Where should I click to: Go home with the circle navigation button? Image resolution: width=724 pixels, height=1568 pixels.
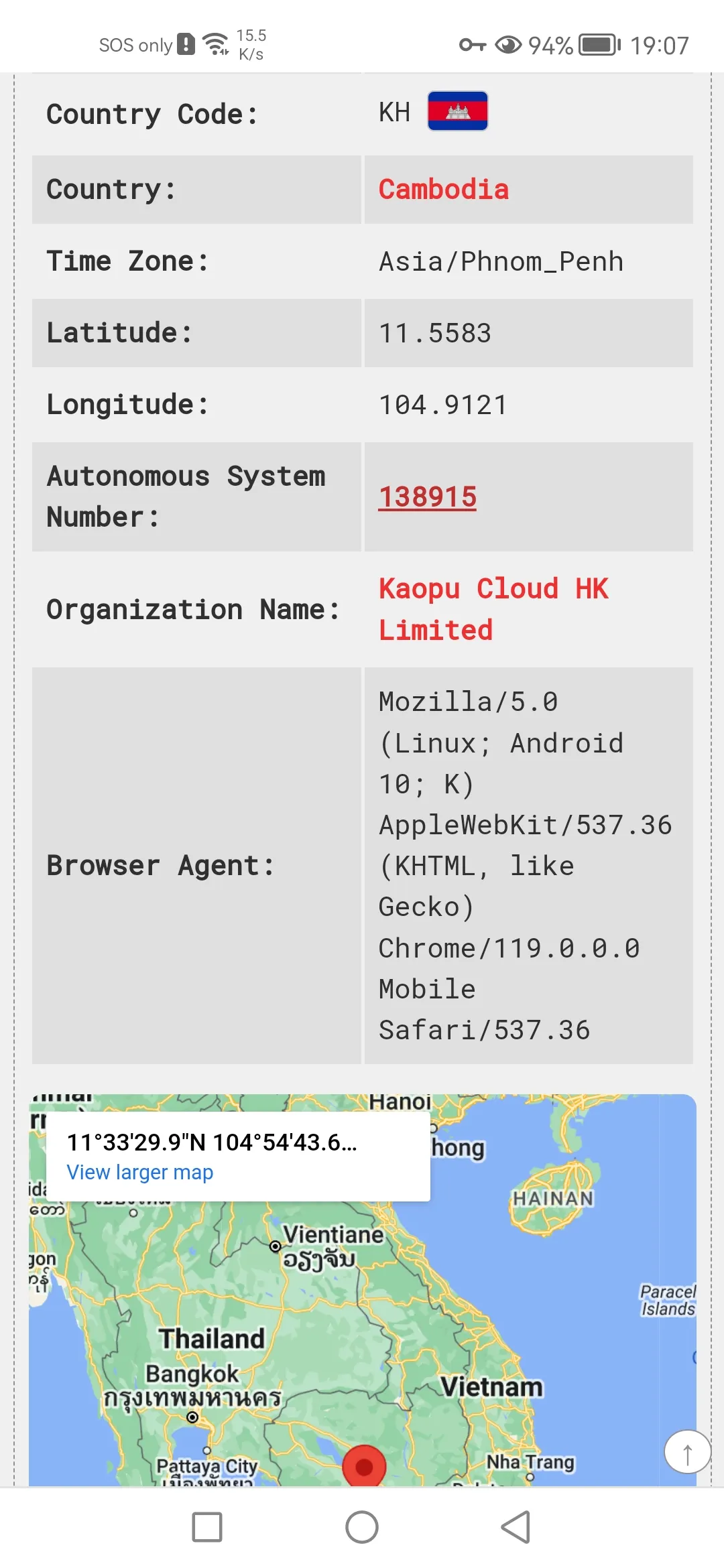(362, 1527)
